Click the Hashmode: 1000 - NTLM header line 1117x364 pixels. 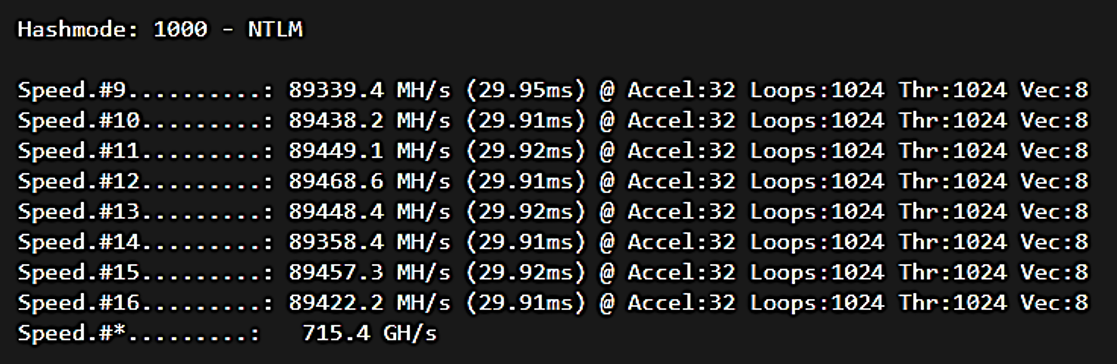160,29
